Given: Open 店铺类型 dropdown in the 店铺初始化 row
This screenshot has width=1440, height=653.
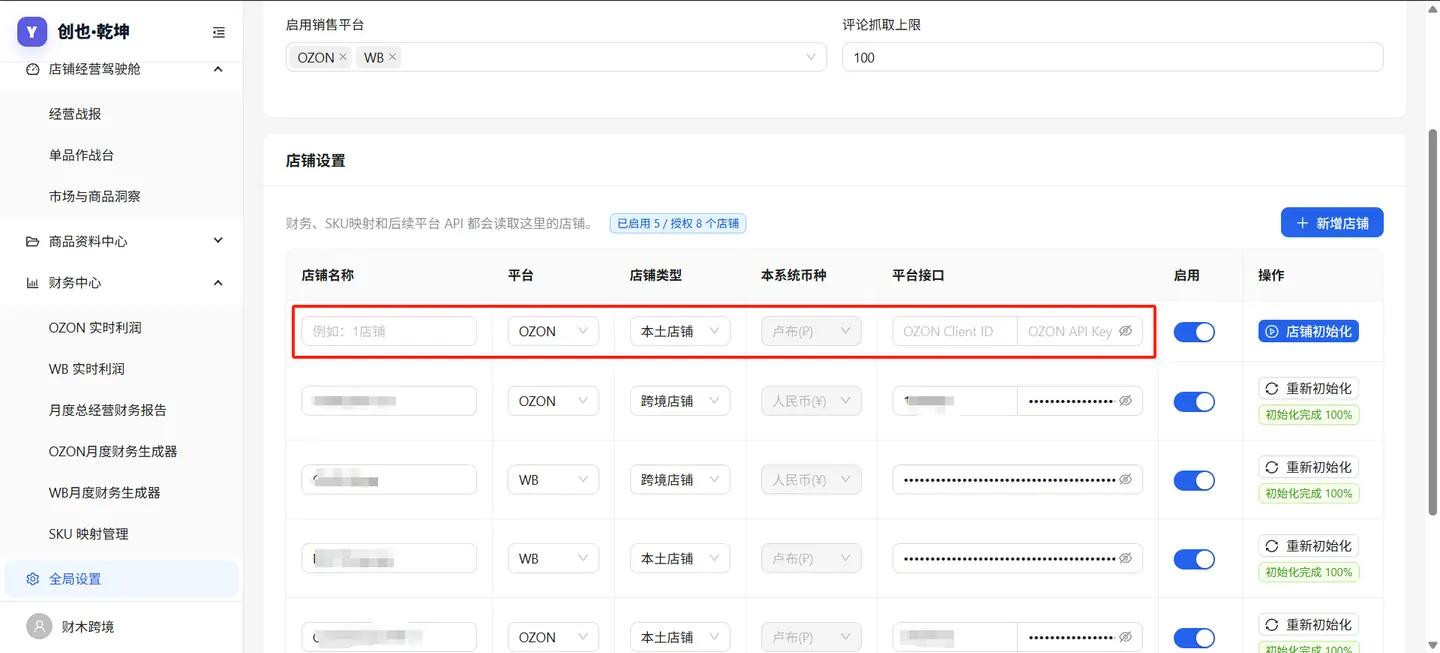Looking at the screenshot, I should point(680,331).
